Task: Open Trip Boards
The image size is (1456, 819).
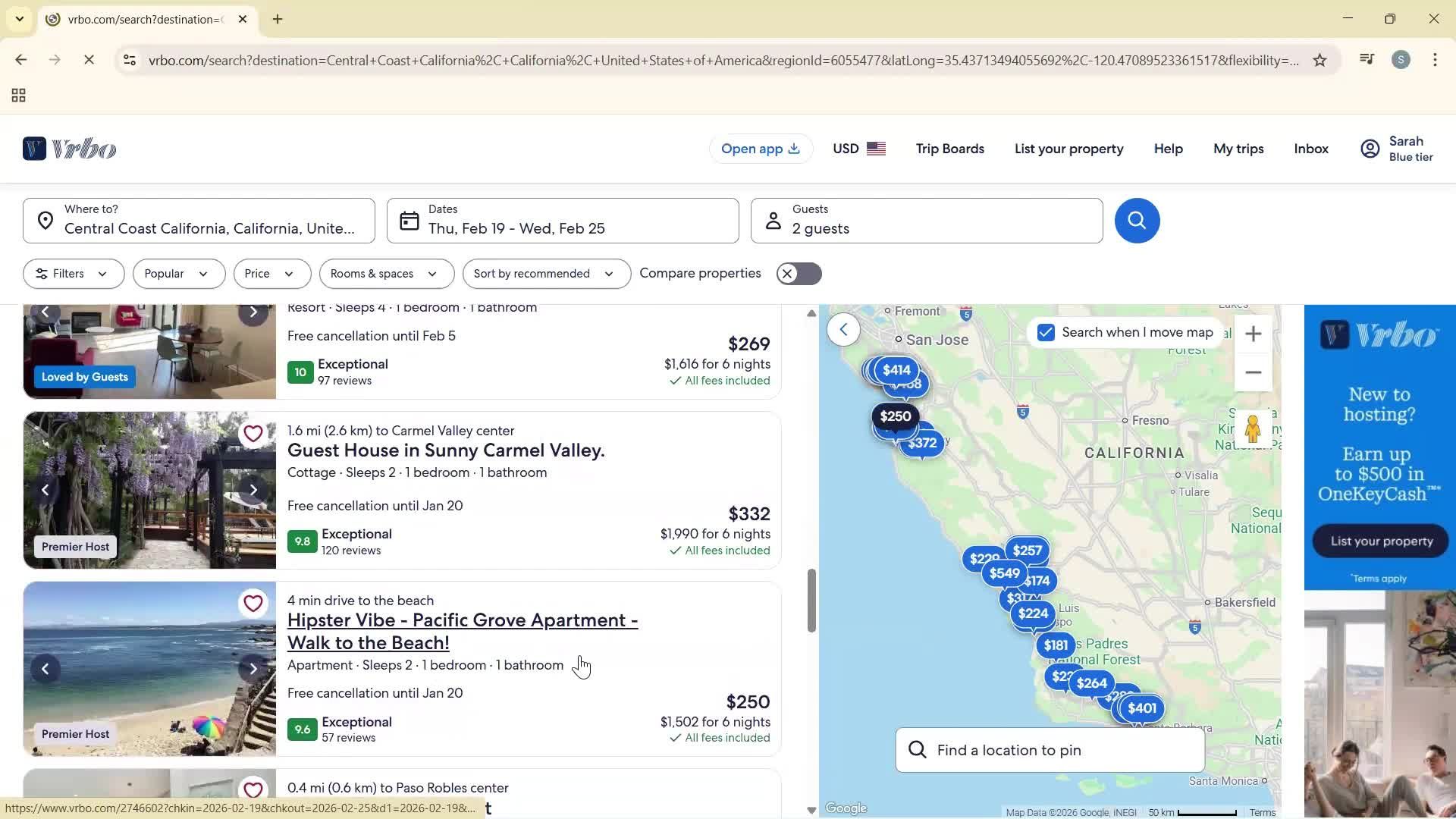Action: (x=949, y=149)
